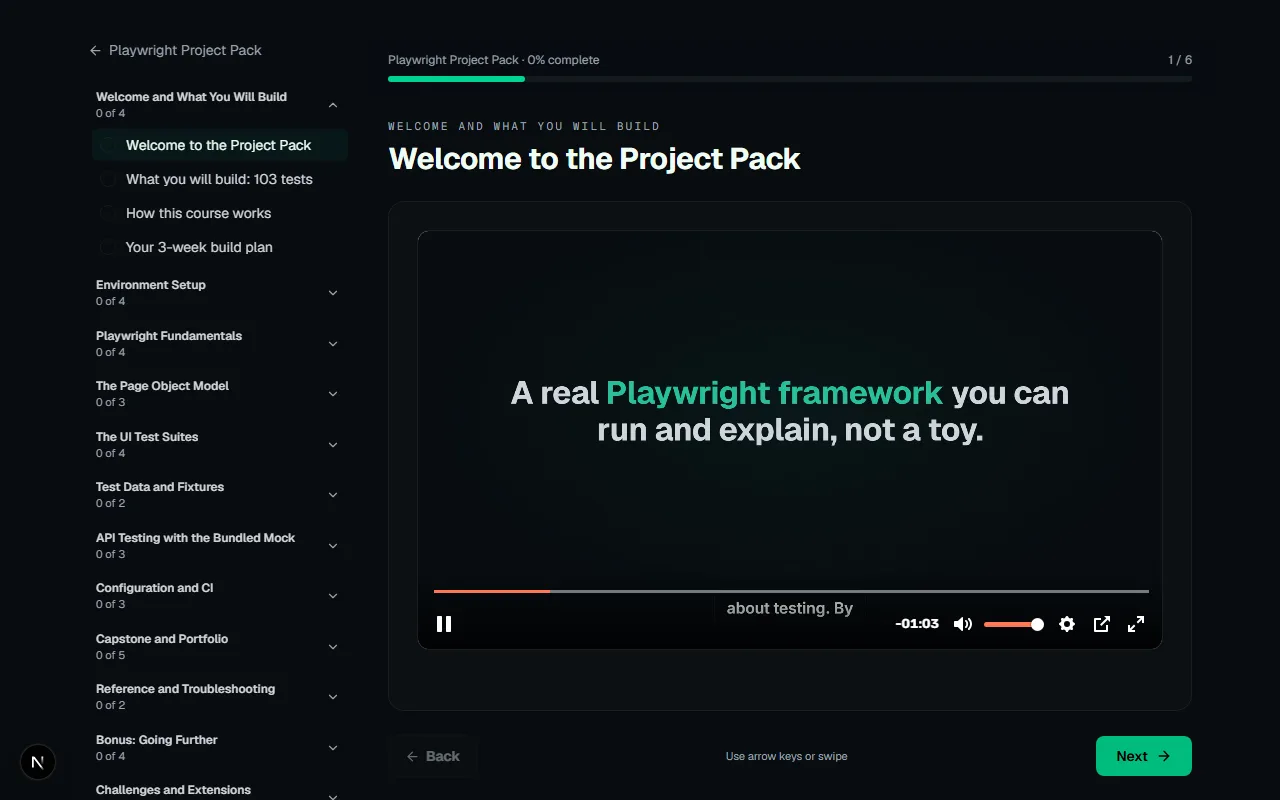Expand Challenges and Extensions chevron
Image resolution: width=1280 pixels, height=800 pixels.
tap(333, 795)
